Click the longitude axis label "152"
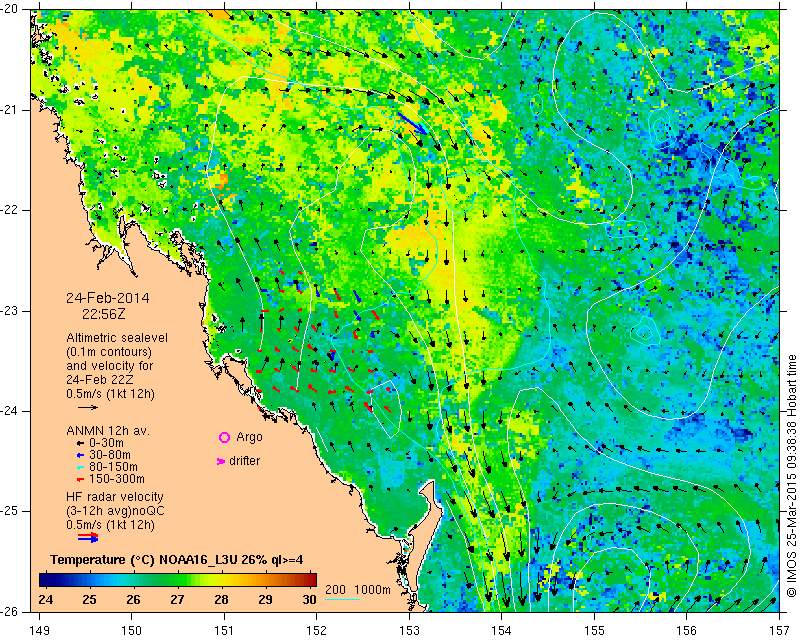800x640 pixels. pyautogui.click(x=316, y=631)
